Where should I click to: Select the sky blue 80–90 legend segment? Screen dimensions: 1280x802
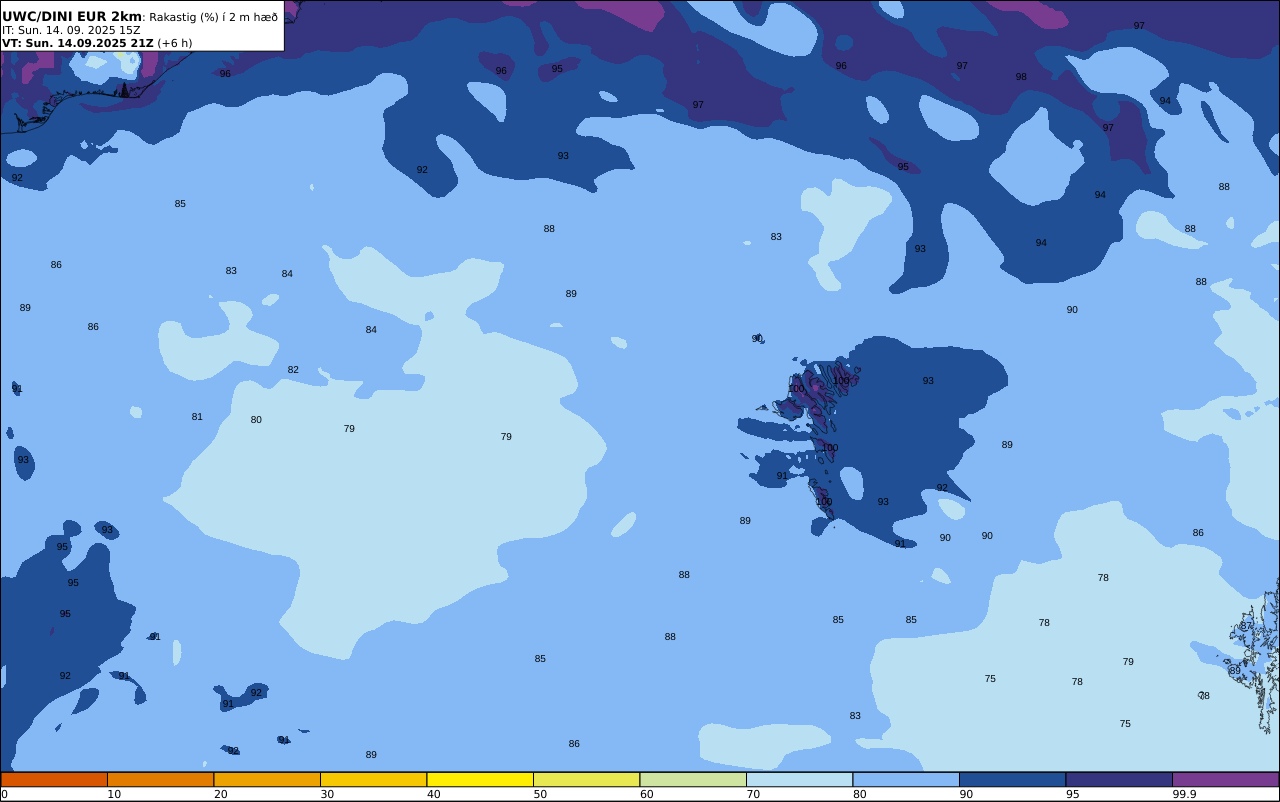[906, 779]
